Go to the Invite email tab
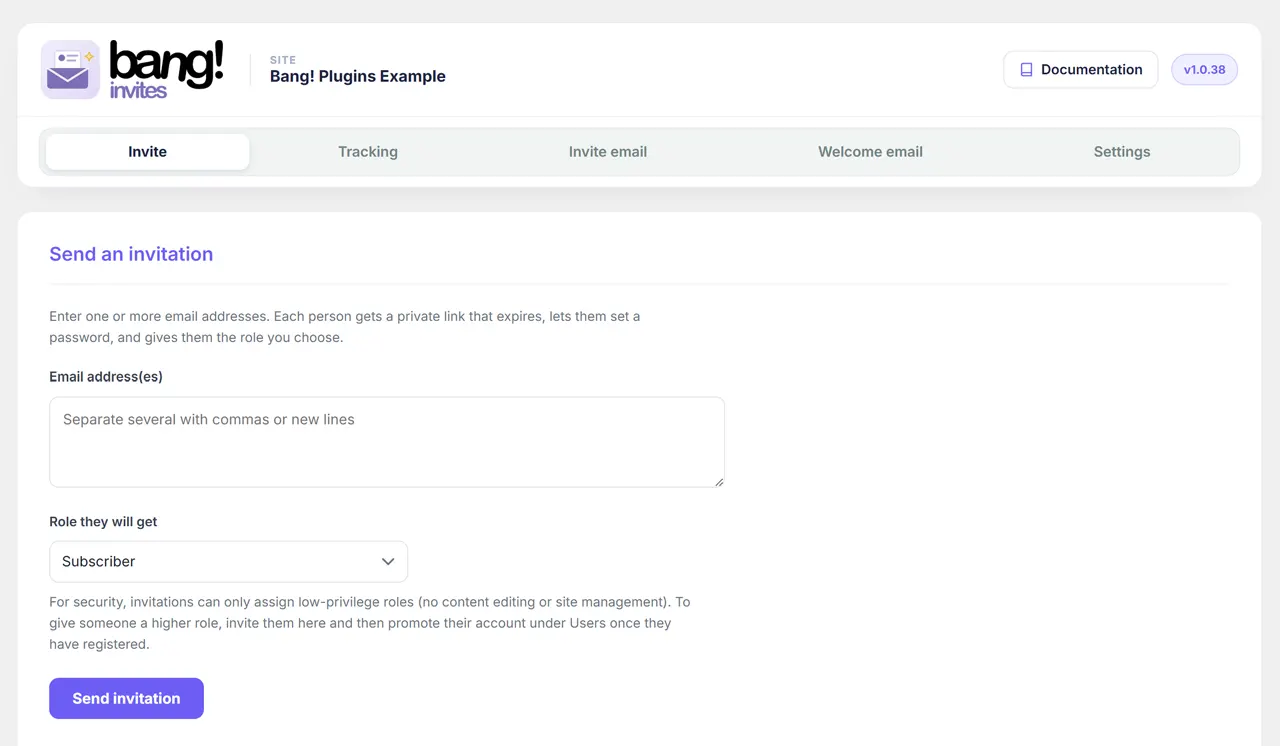 click(x=608, y=152)
